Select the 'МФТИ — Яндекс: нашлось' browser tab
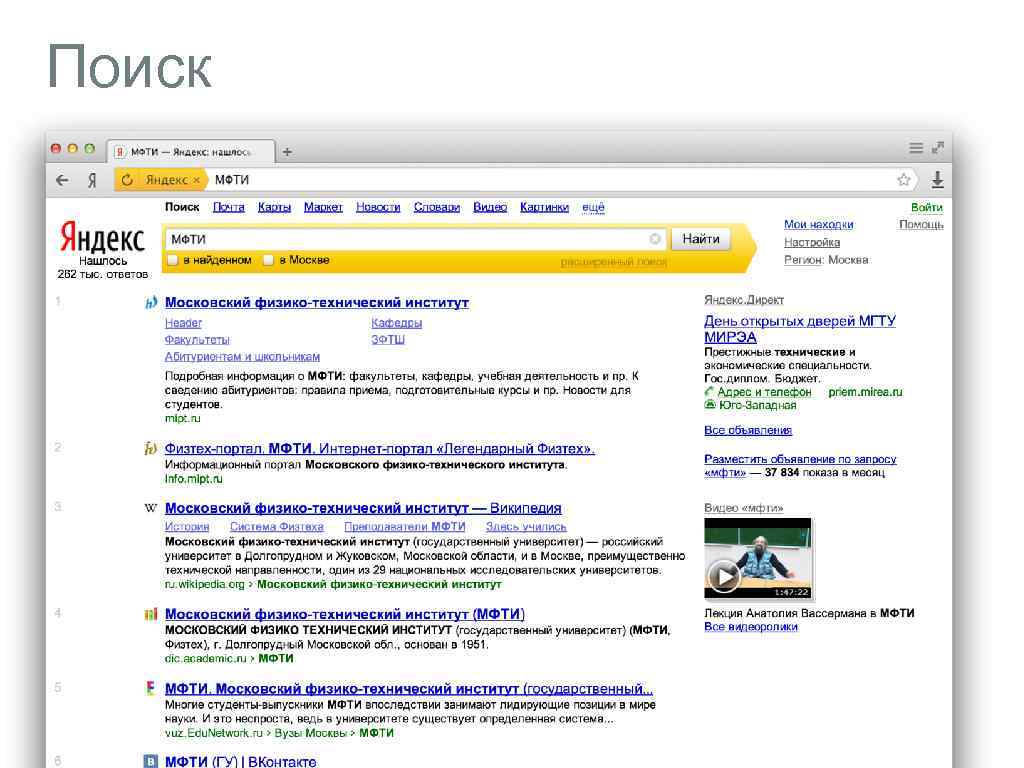The width and height of the screenshot is (1024, 768). coord(191,152)
